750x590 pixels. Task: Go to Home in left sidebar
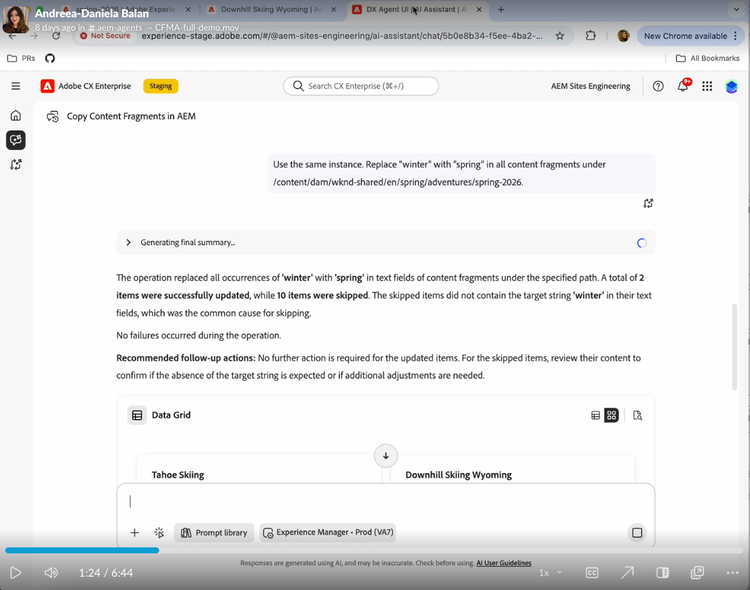click(x=16, y=115)
